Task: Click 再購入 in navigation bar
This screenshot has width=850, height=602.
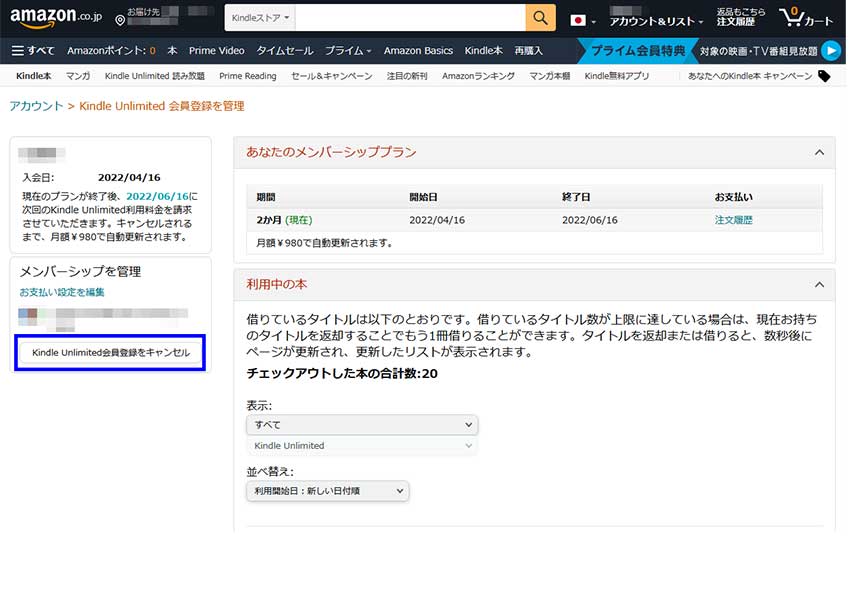Action: (x=528, y=50)
